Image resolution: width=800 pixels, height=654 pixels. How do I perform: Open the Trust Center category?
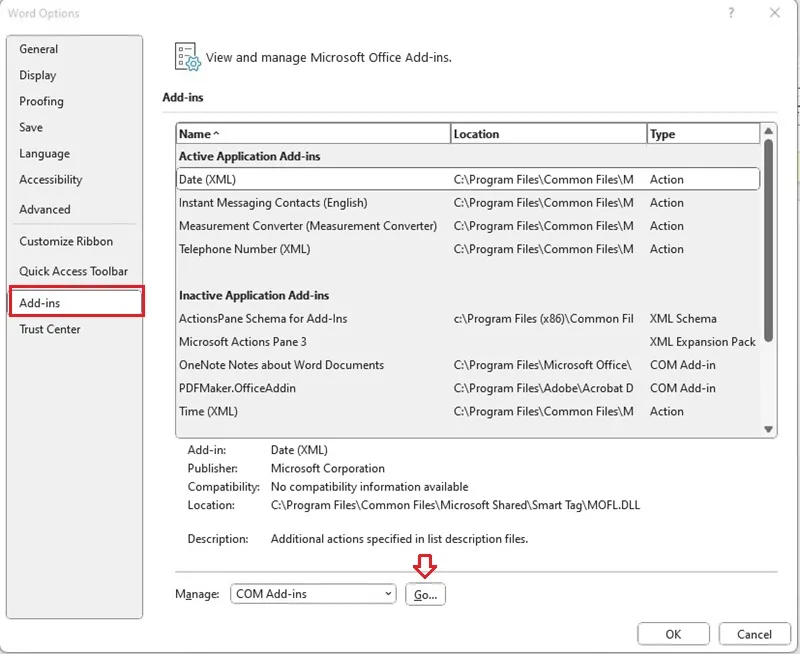point(50,329)
